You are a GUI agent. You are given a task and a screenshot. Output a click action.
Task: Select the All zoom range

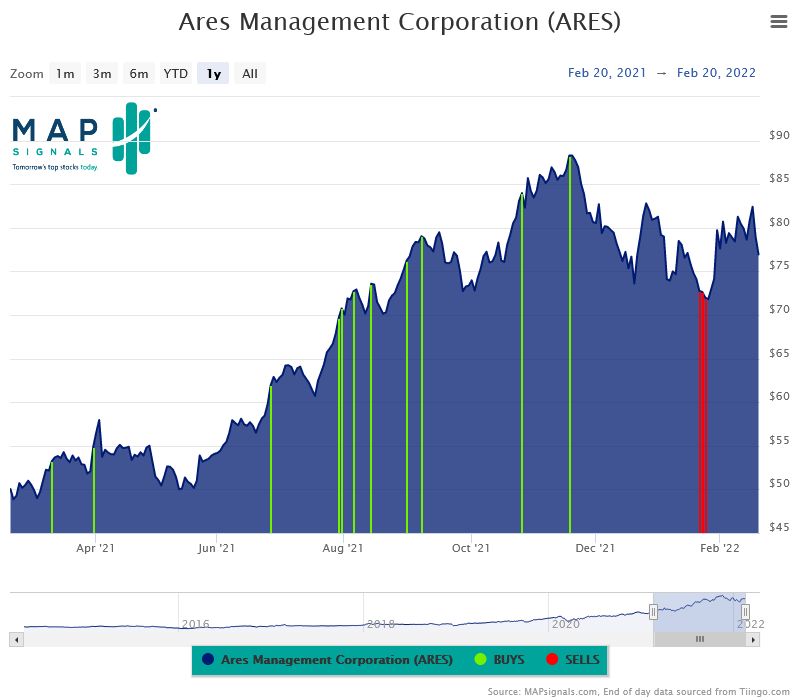(249, 73)
